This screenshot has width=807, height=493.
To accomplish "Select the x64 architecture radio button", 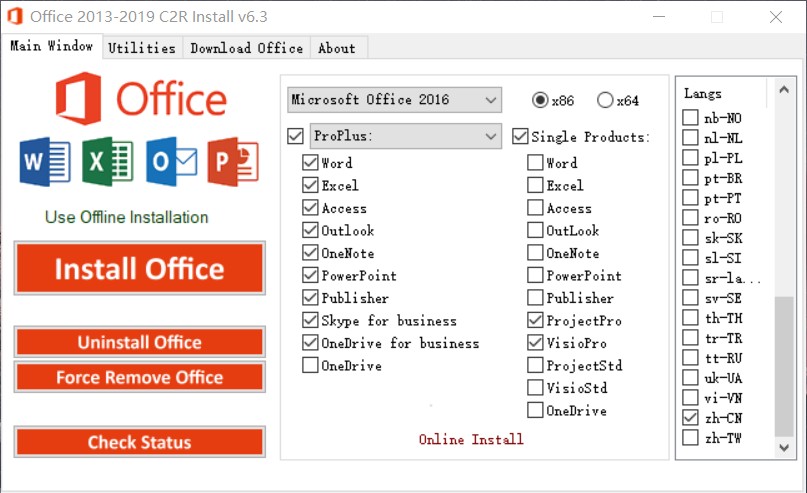I will pyautogui.click(x=605, y=100).
